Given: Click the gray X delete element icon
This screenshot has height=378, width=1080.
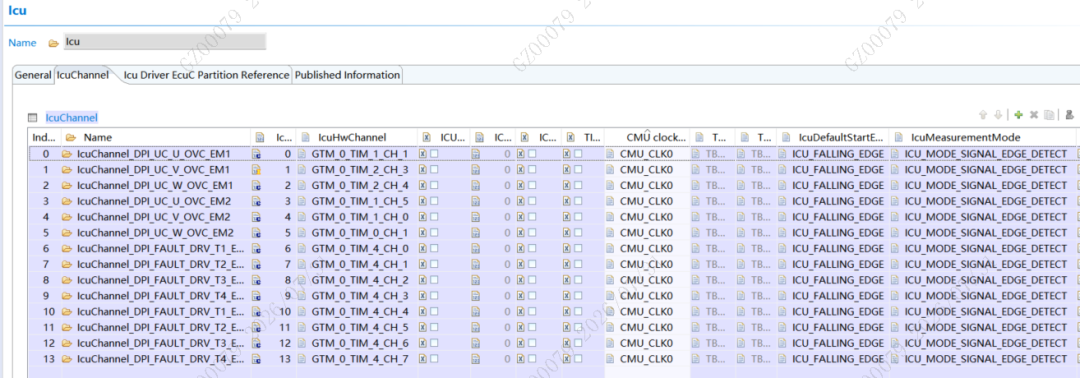Looking at the screenshot, I should [1033, 115].
